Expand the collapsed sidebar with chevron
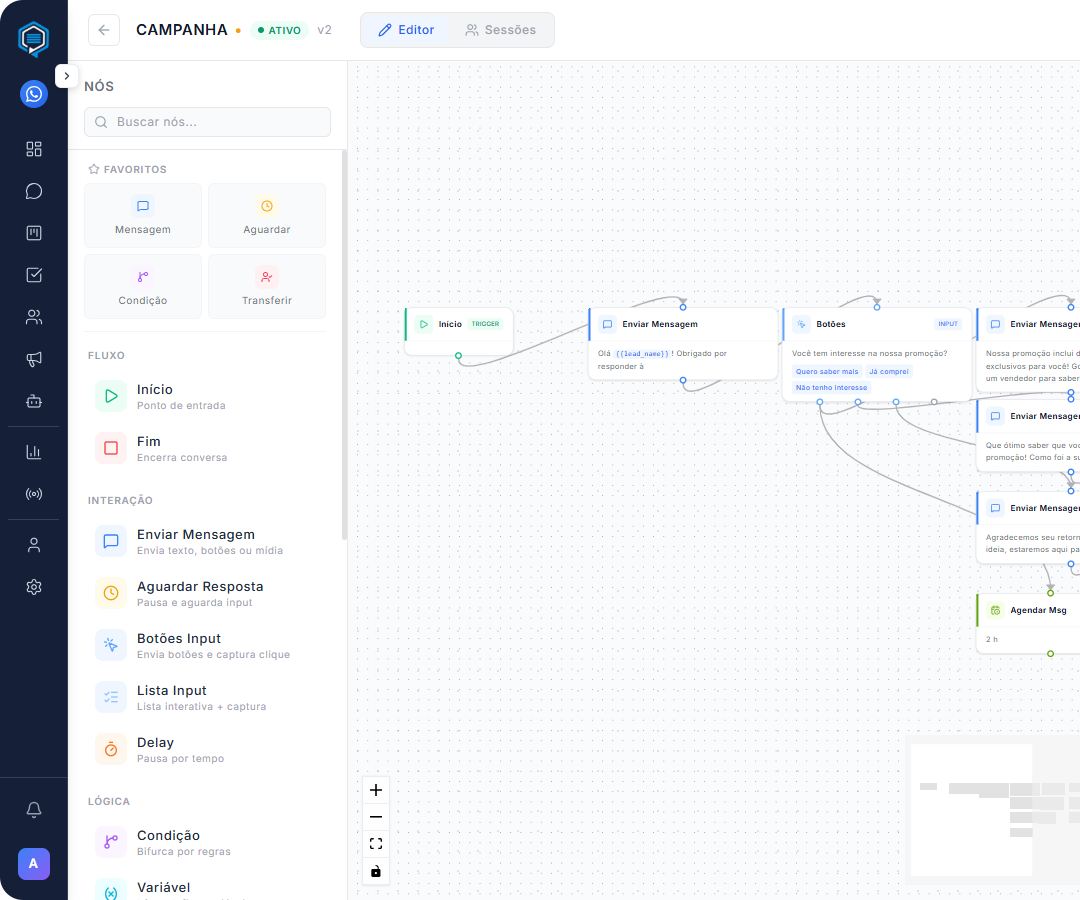This screenshot has width=1080, height=900. (66, 76)
